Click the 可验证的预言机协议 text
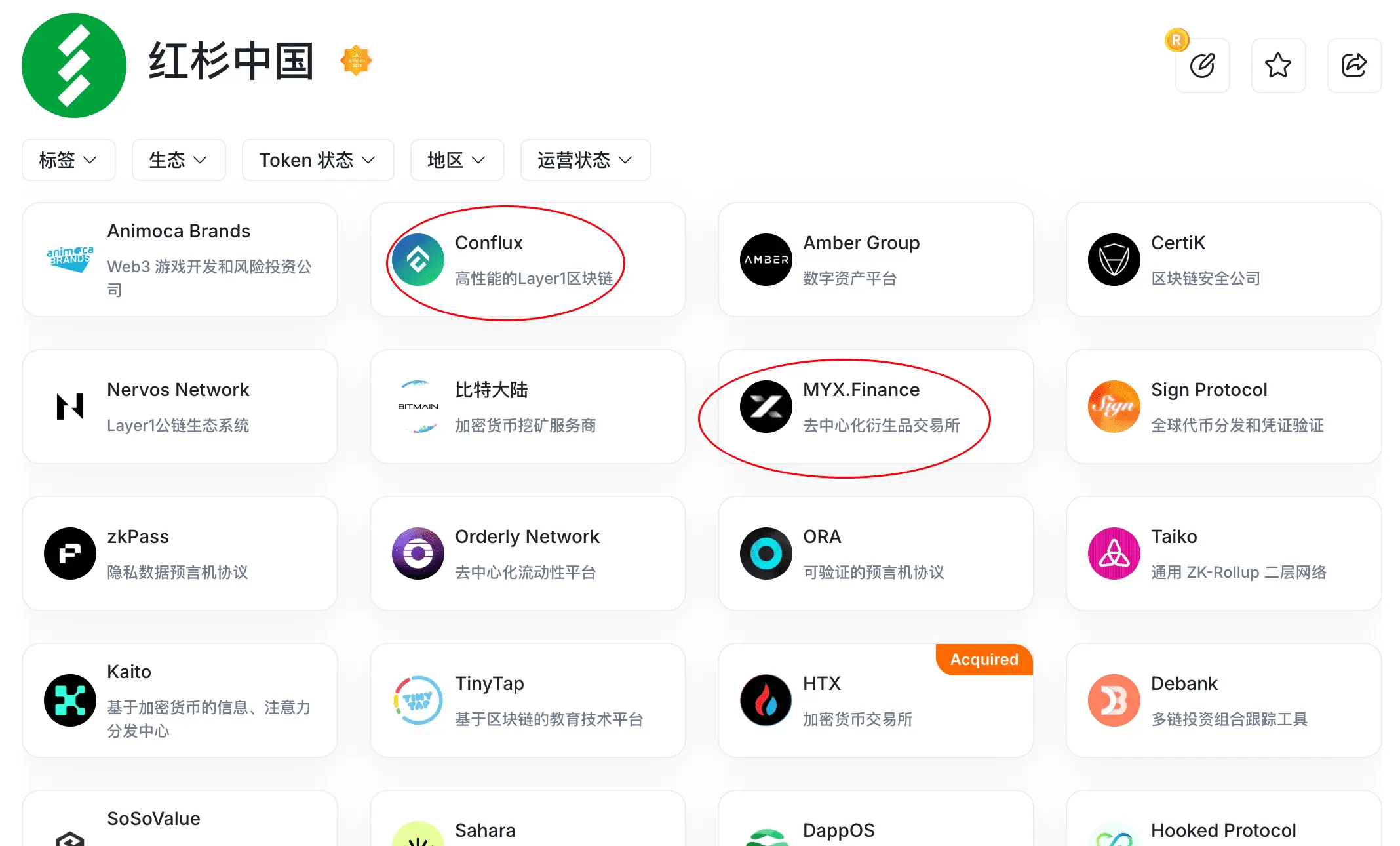Viewport: 1400px width, 846px height. (874, 573)
